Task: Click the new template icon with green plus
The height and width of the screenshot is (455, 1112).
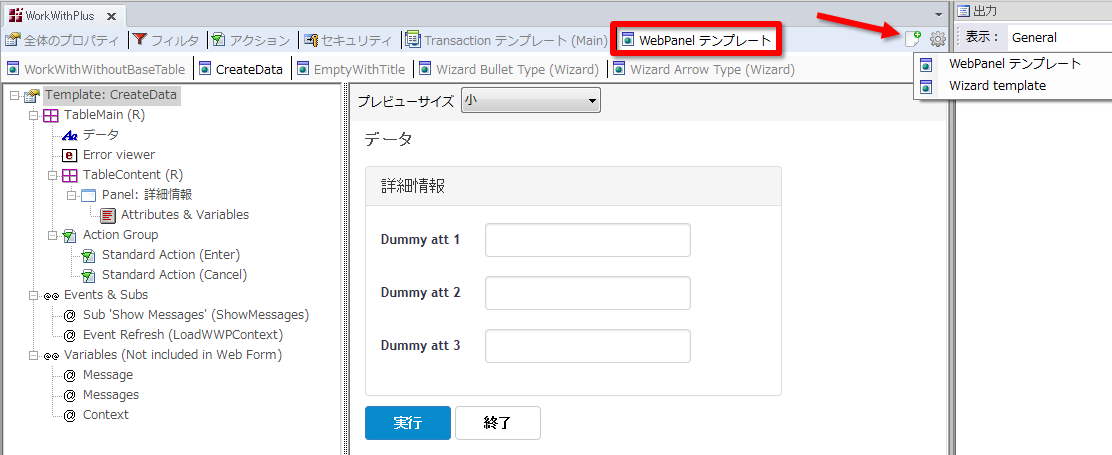Action: [x=912, y=39]
